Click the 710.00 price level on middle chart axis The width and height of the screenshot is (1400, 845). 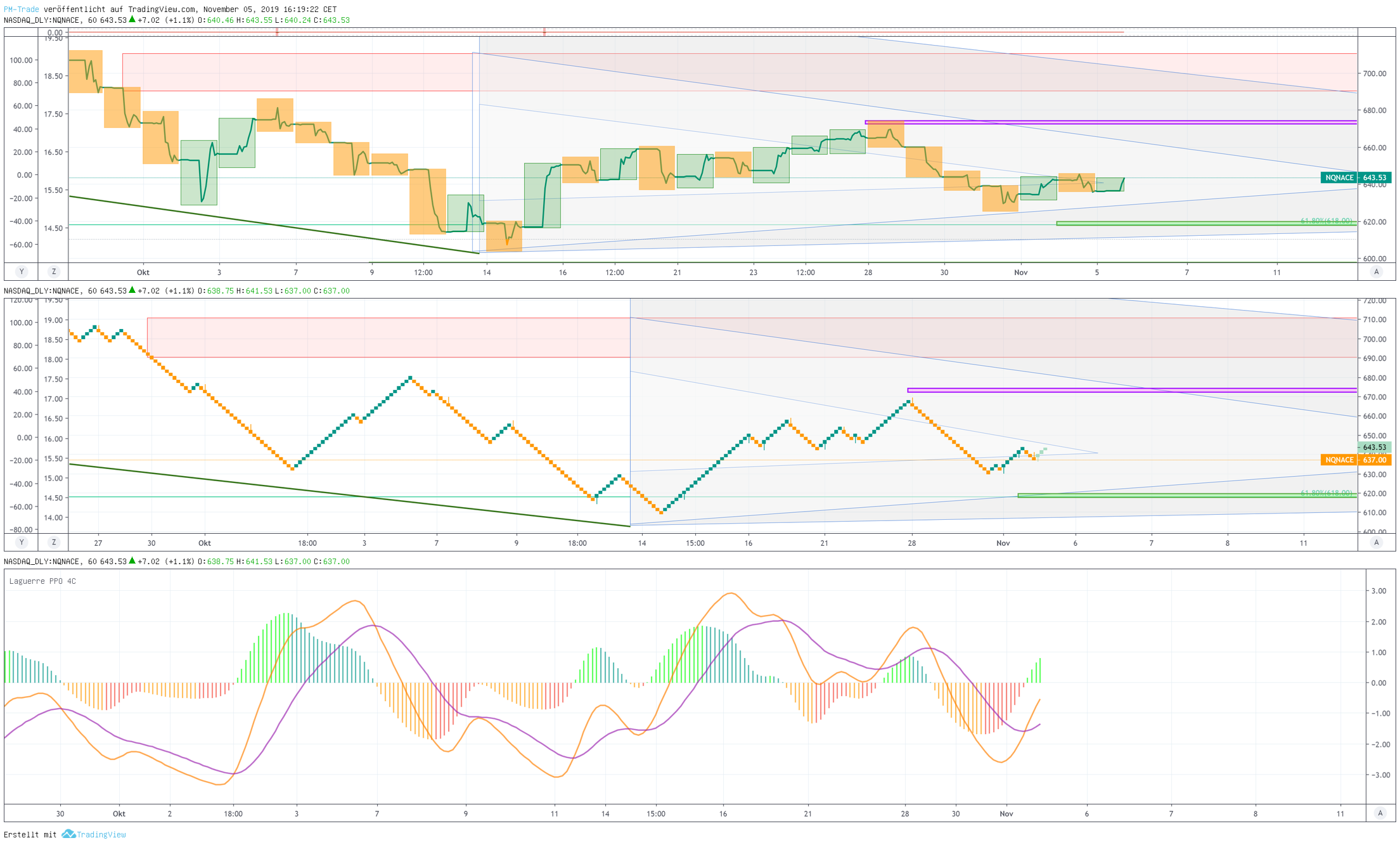click(1375, 319)
